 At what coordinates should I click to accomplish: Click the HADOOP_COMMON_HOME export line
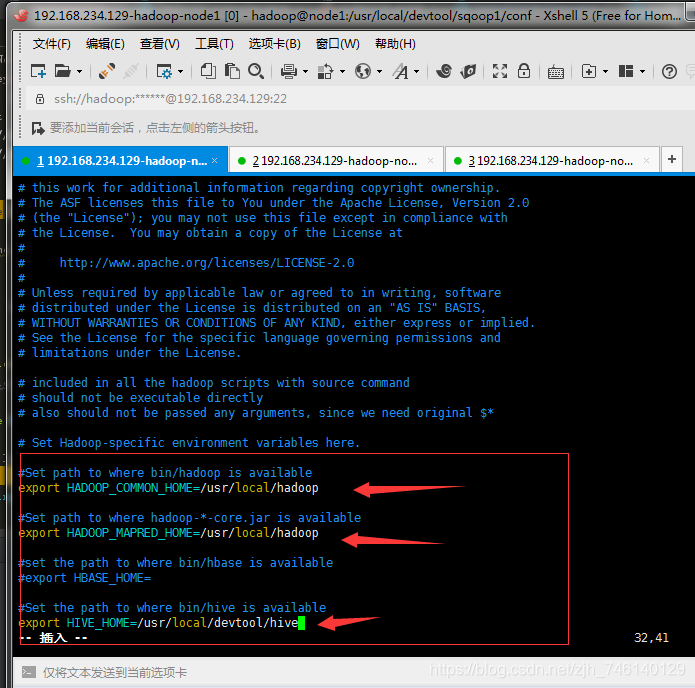[x=168, y=488]
